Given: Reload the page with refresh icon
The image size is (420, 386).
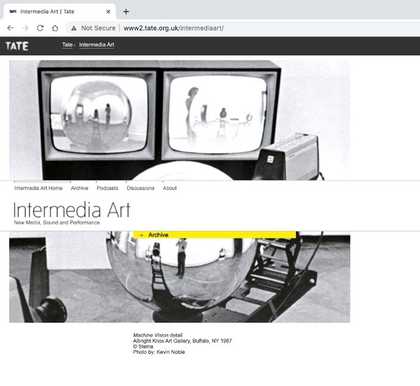Looking at the screenshot, I should [40, 28].
